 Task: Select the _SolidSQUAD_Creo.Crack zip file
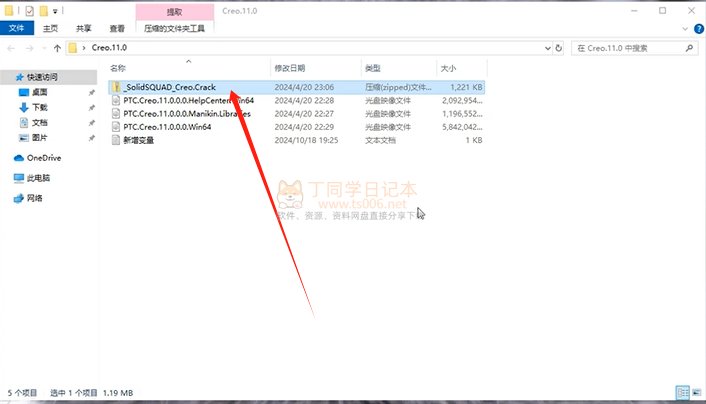[x=296, y=87]
